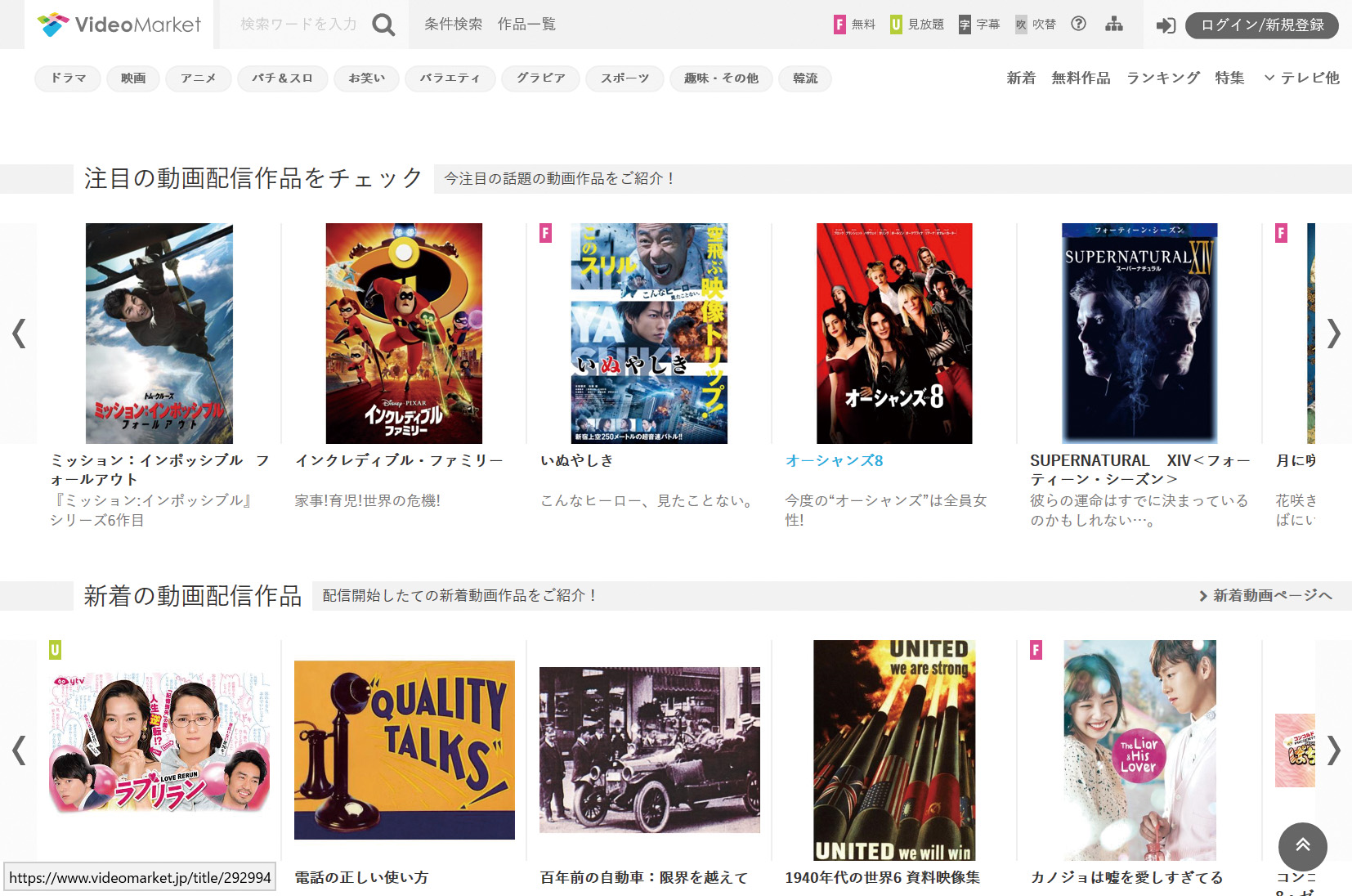Open the オーシャンズ8 title link

tap(834, 460)
